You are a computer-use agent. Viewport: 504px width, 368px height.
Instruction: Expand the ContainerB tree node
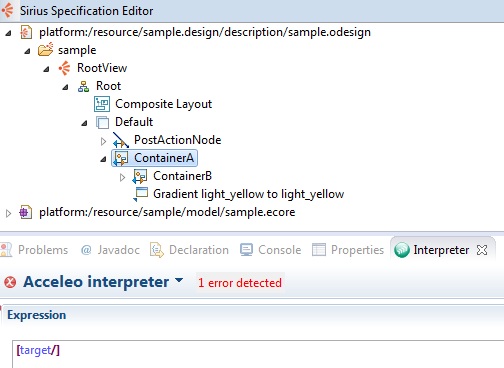[122, 177]
